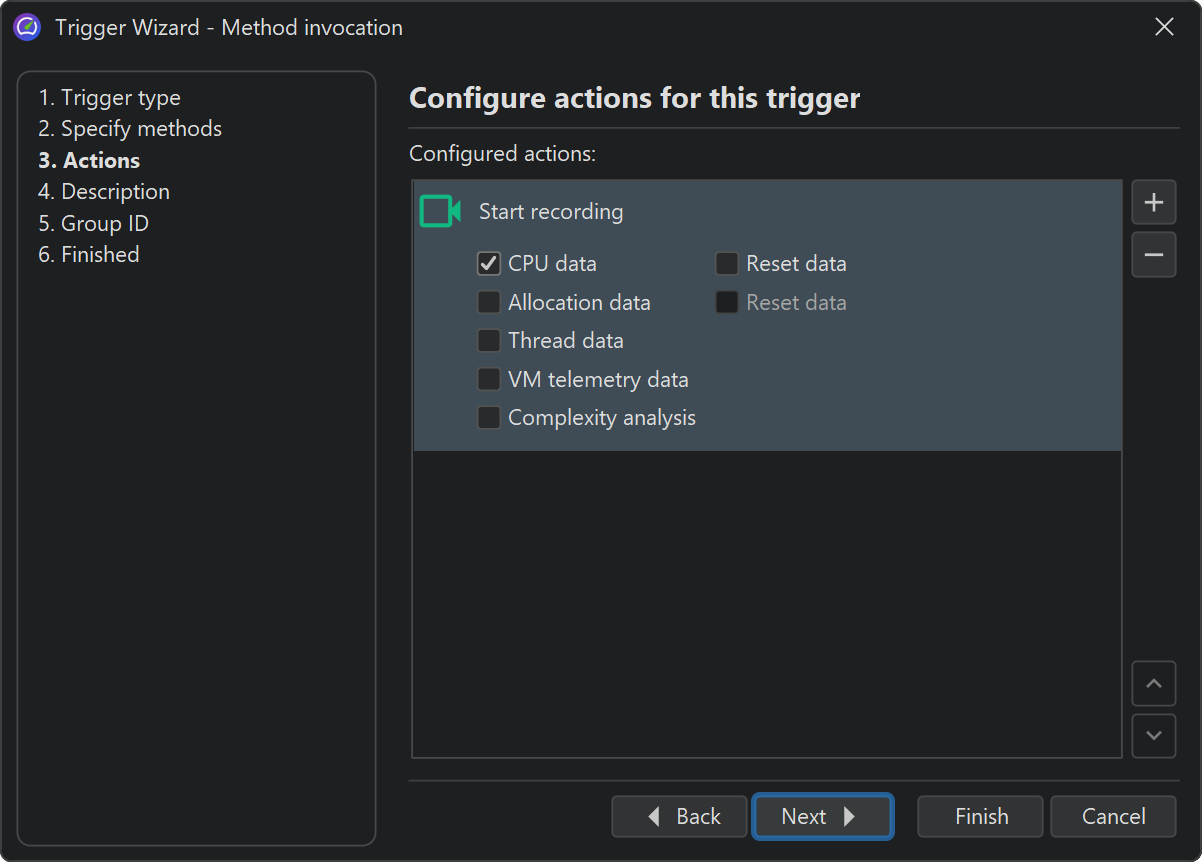
Task: Select the Specify methods step
Action: point(130,129)
